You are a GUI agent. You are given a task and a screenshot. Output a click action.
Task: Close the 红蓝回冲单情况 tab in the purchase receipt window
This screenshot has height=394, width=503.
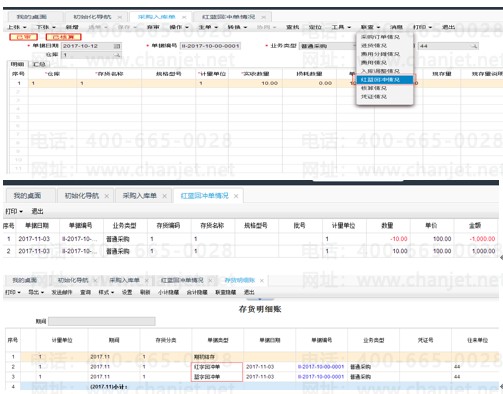tap(264, 17)
